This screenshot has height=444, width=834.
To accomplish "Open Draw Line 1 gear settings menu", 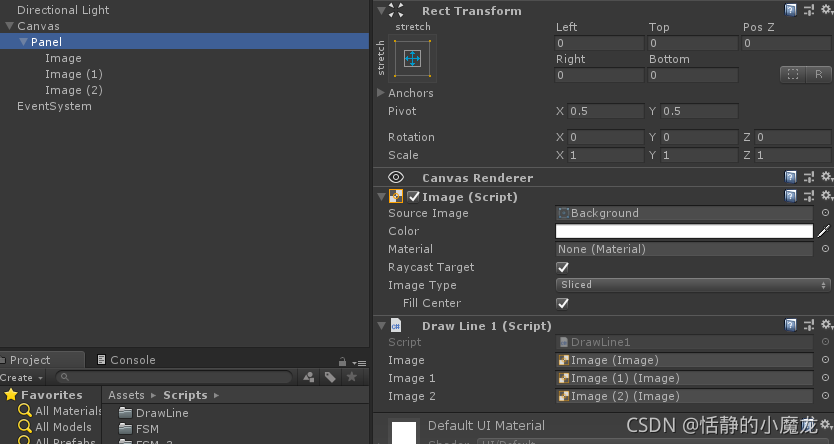I will (x=827, y=325).
